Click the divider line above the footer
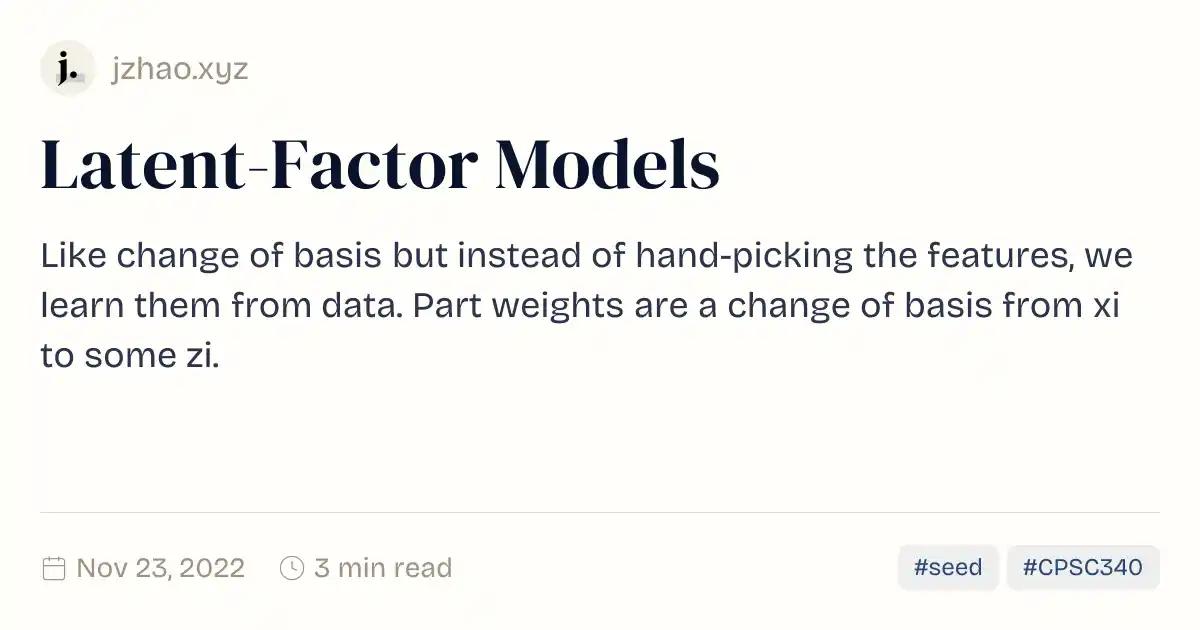This screenshot has width=1200, height=630. [x=600, y=512]
